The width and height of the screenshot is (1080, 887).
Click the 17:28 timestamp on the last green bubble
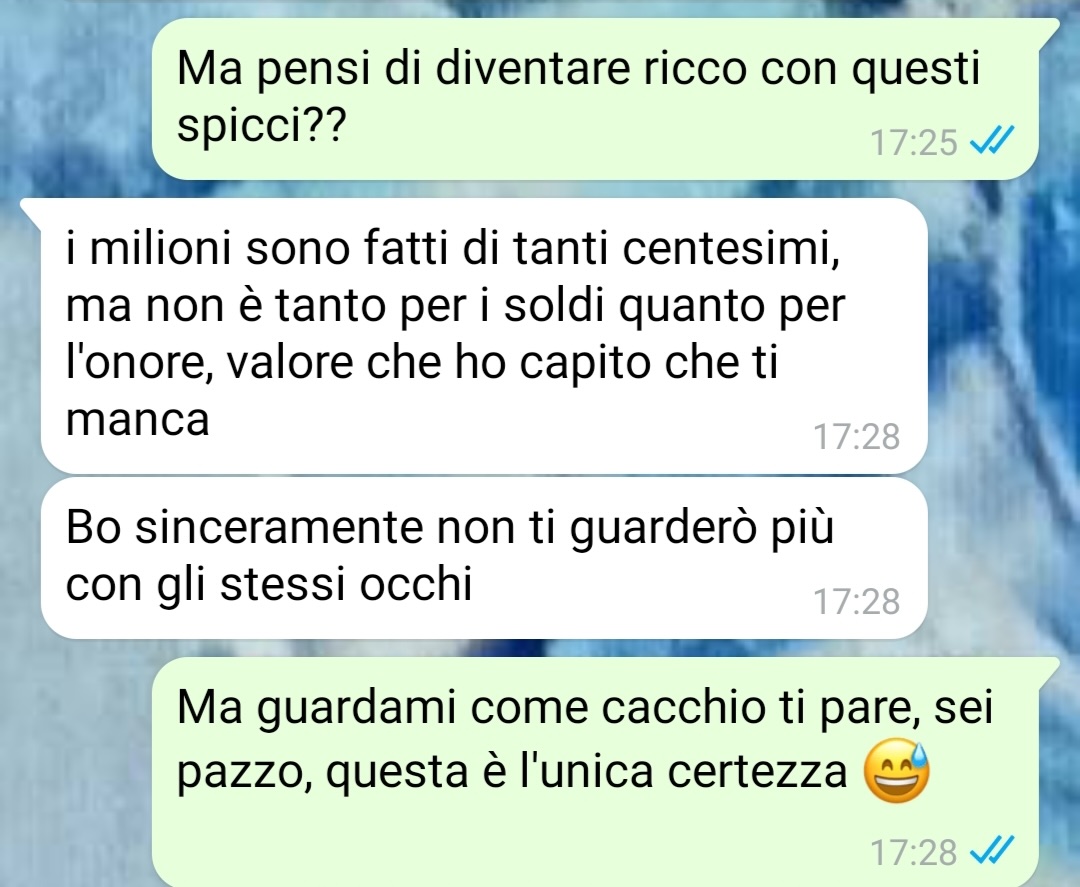914,852
